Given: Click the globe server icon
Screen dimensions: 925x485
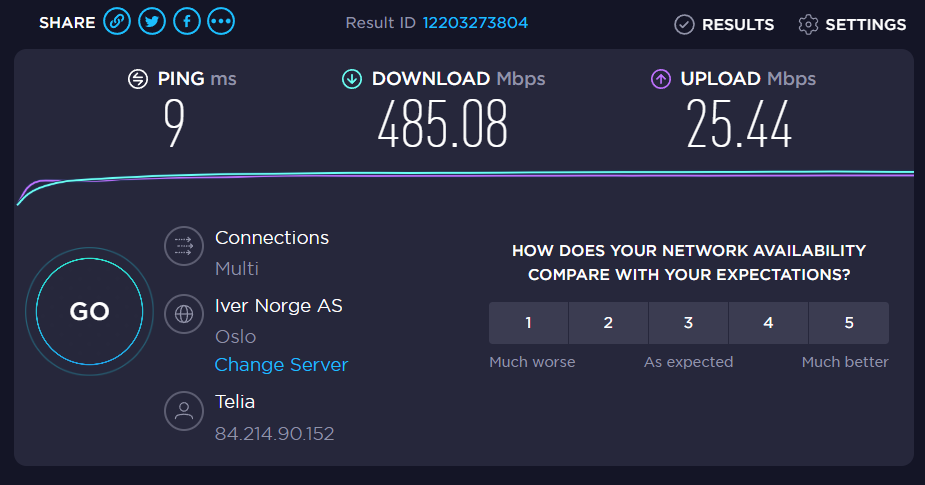Looking at the screenshot, I should (183, 313).
